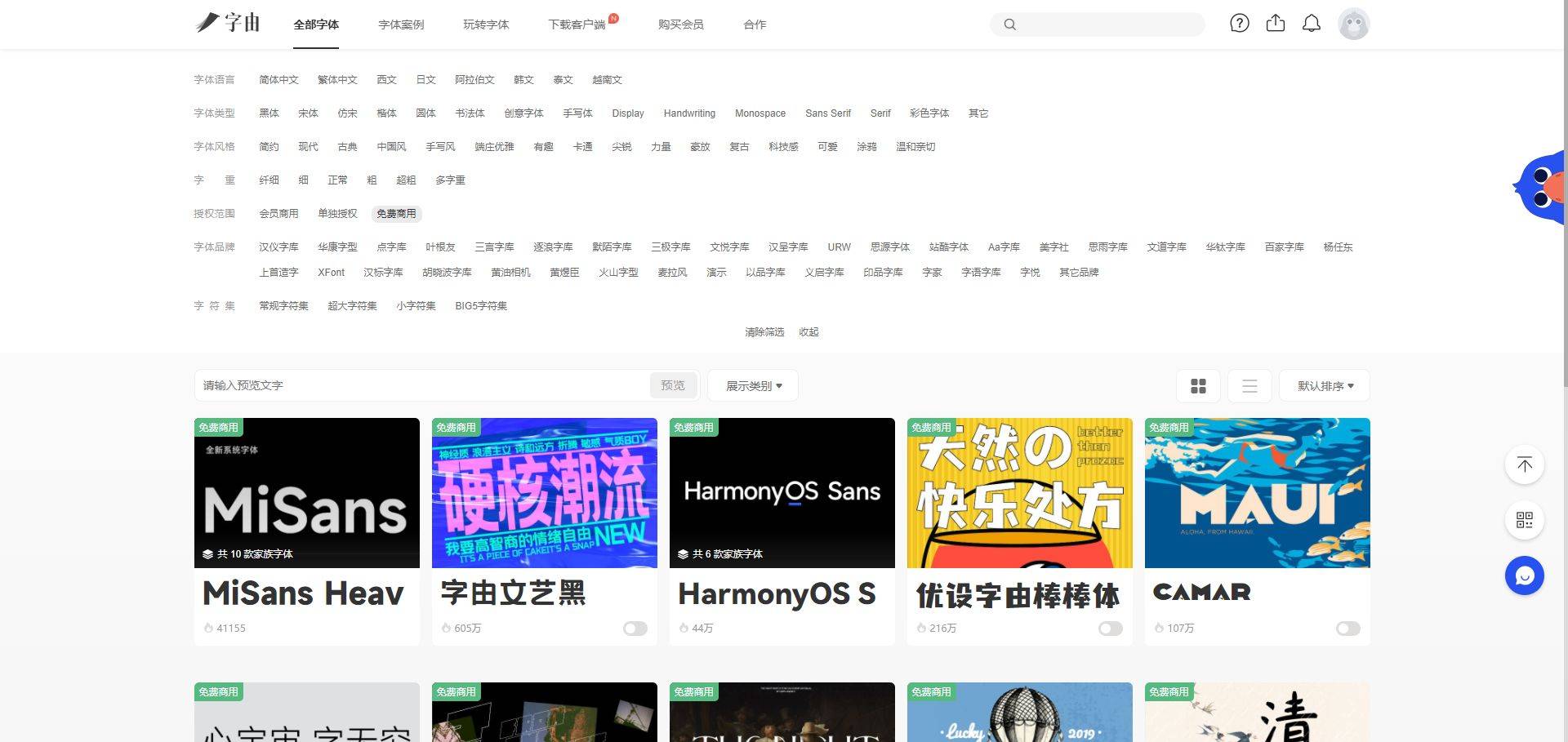Click the MiSans Heav font name
The width and height of the screenshot is (1568, 742).
tap(303, 593)
